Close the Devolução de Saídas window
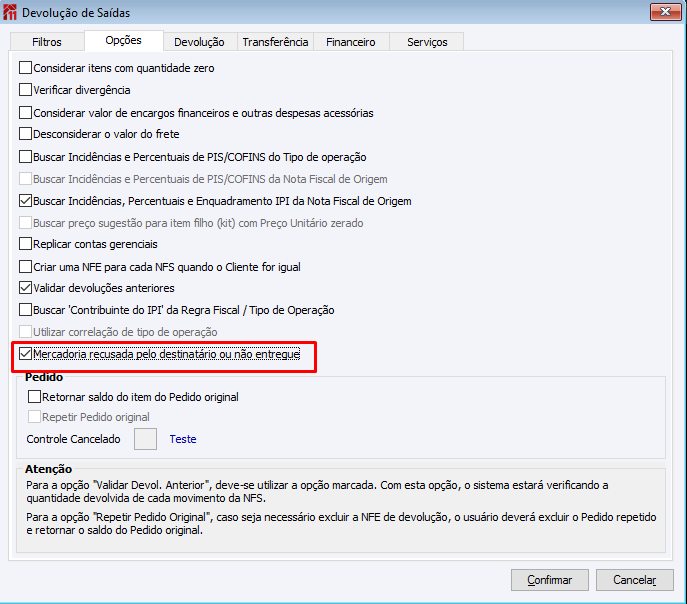The width and height of the screenshot is (687, 604). 665,12
